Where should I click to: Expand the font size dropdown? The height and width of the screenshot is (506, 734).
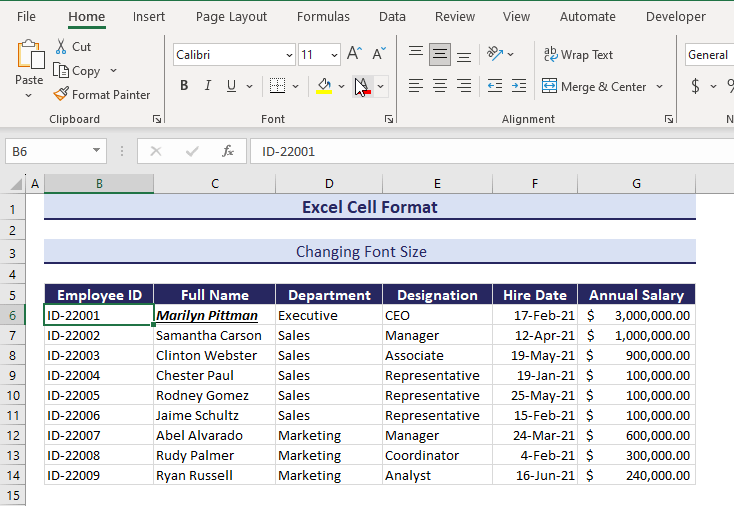tap(334, 56)
